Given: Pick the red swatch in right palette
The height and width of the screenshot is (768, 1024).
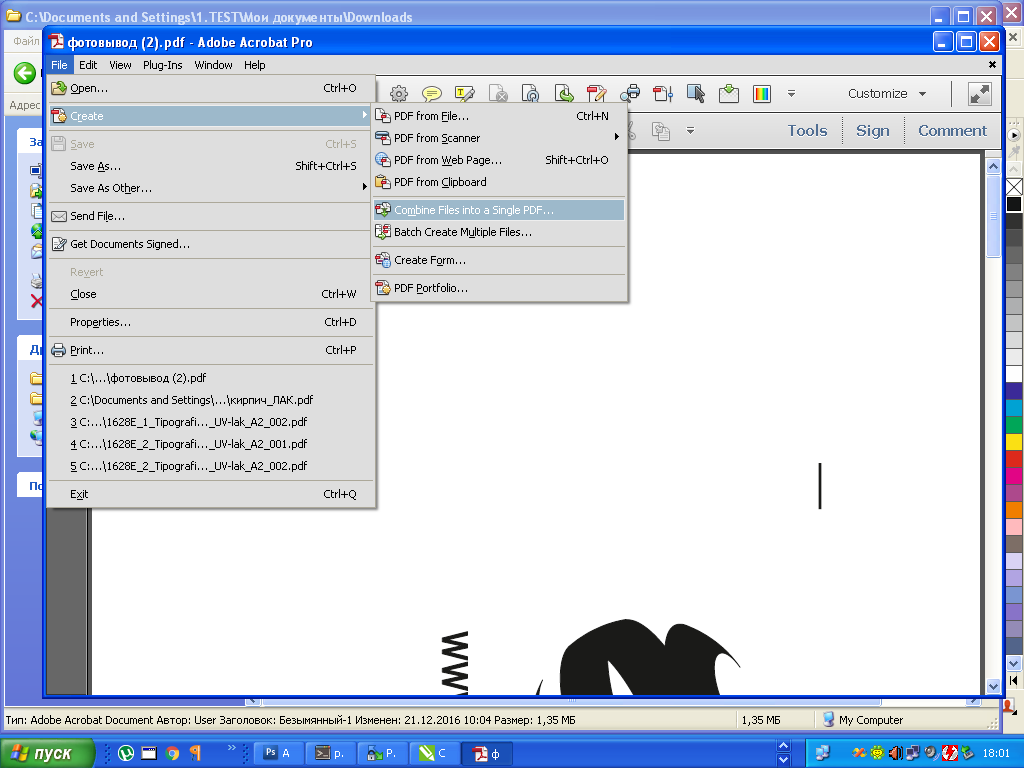Looking at the screenshot, I should (1014, 458).
